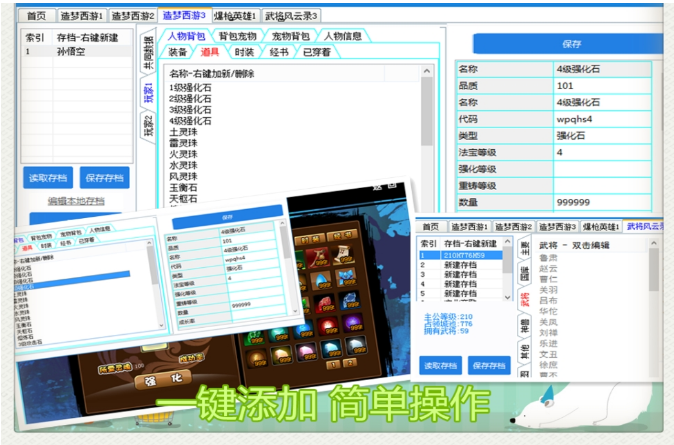The height and width of the screenshot is (445, 674).
Task: Click save list scroll-down arrow, lower-right window
Action: pyautogui.click(x=507, y=297)
